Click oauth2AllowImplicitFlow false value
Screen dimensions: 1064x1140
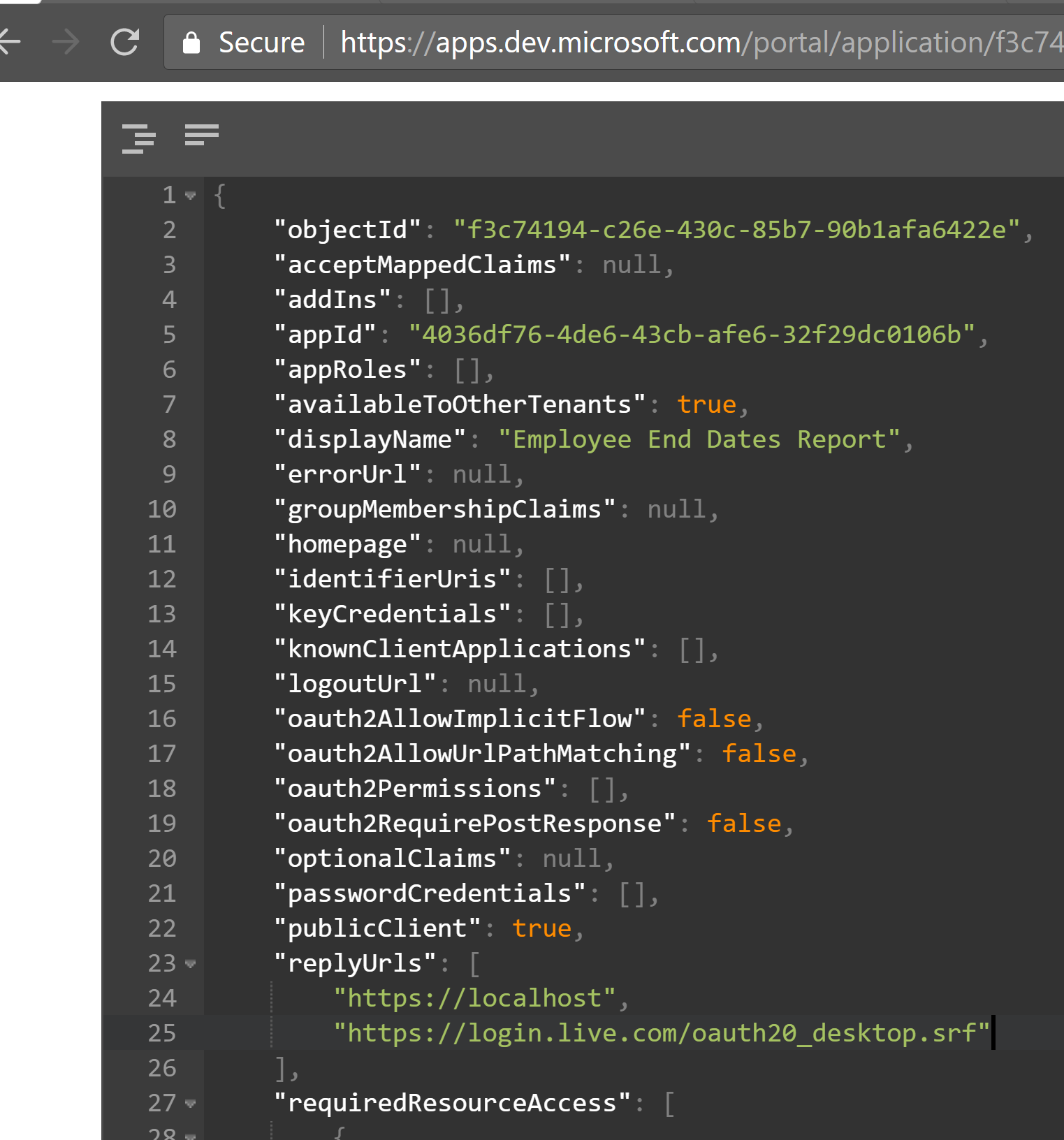pyautogui.click(x=714, y=719)
